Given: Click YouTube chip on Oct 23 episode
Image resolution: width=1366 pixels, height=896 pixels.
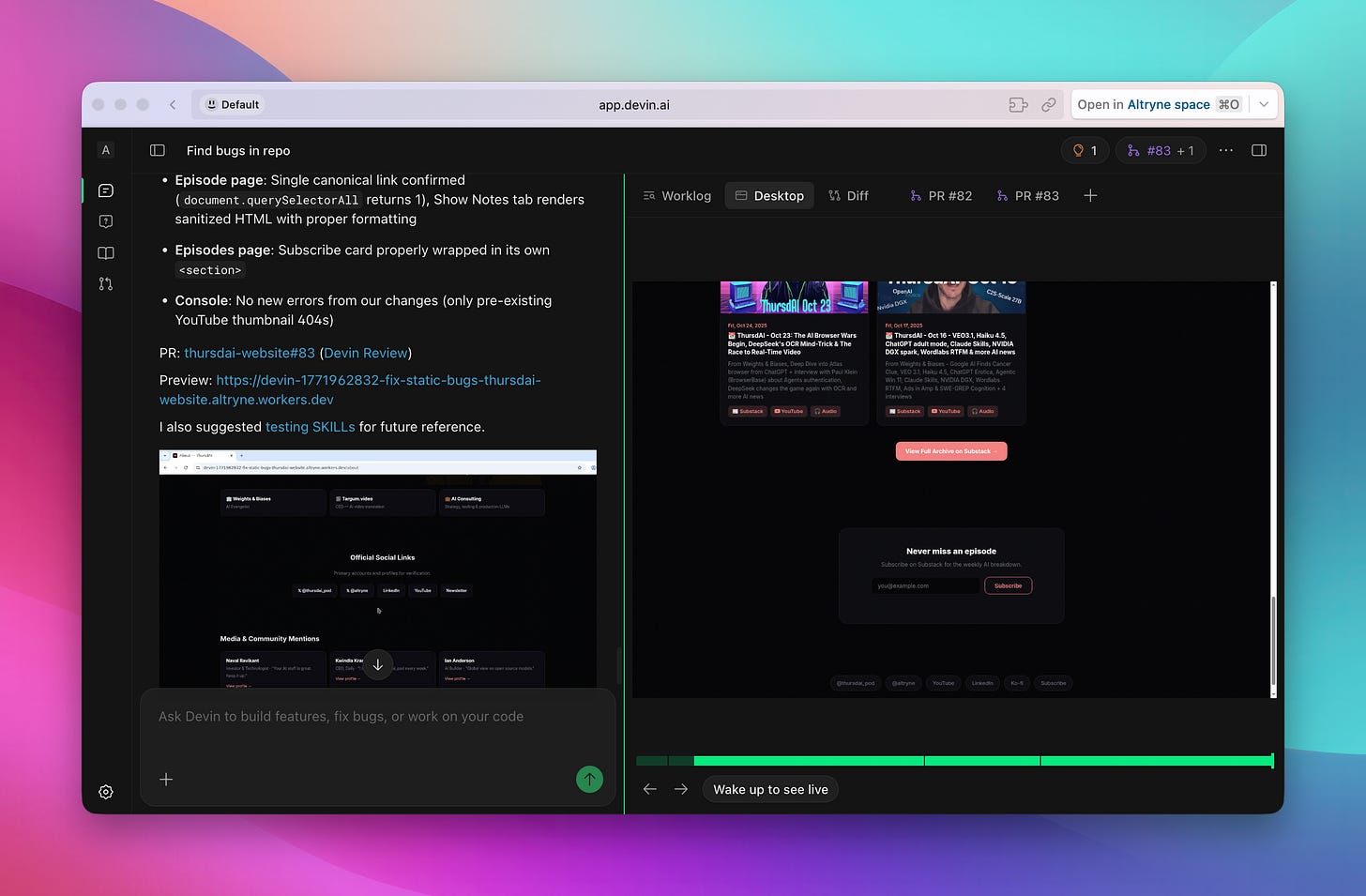Looking at the screenshot, I should point(789,411).
